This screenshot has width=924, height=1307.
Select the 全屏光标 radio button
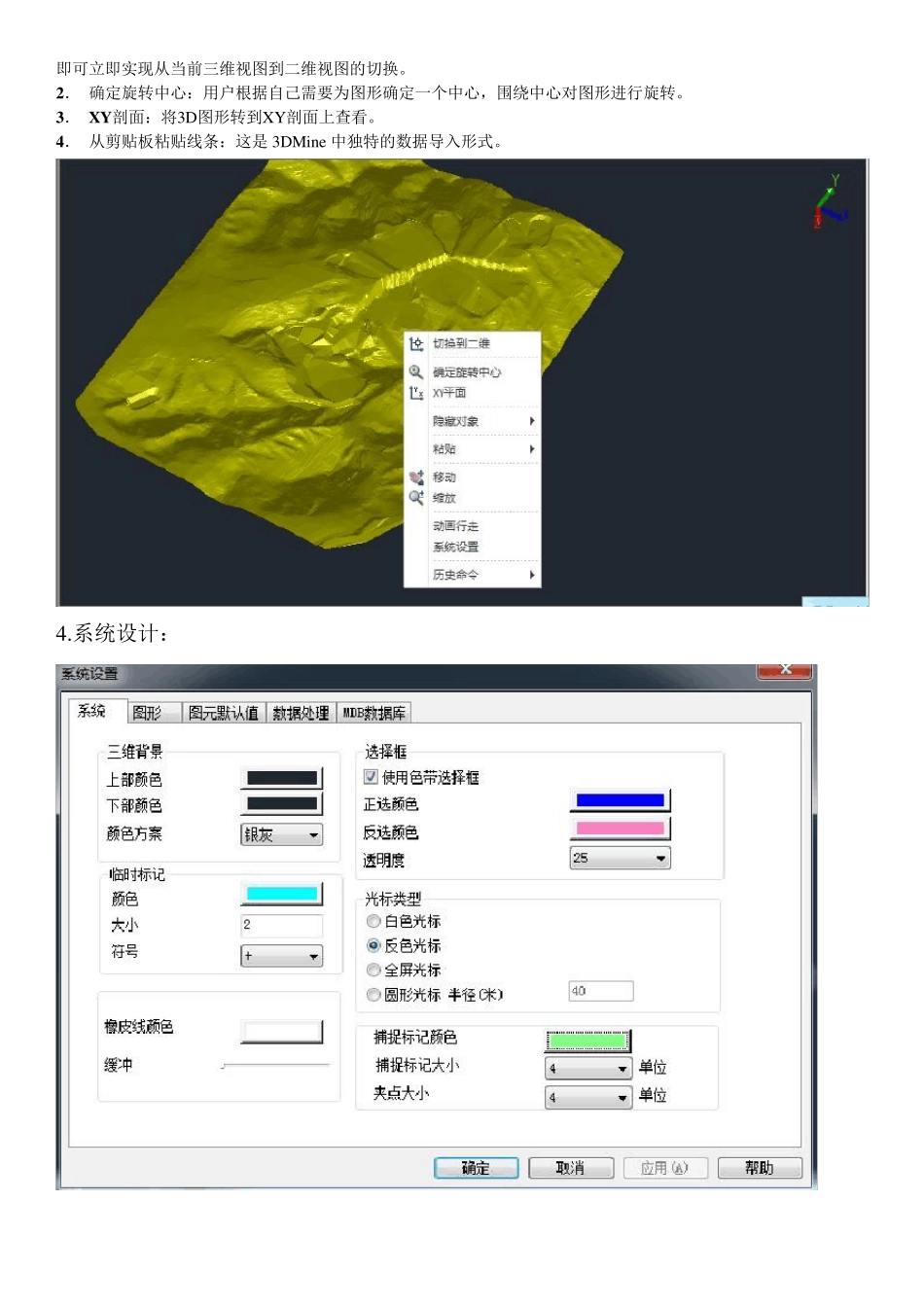coord(373,970)
